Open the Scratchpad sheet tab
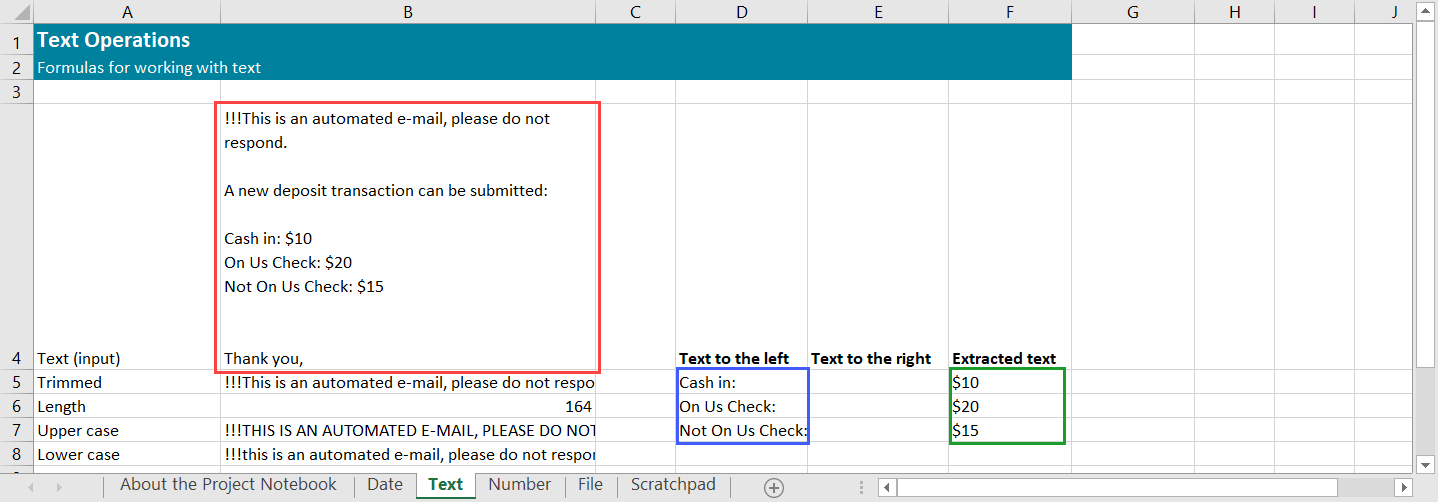Screen dimensions: 1438x502 tap(673, 485)
